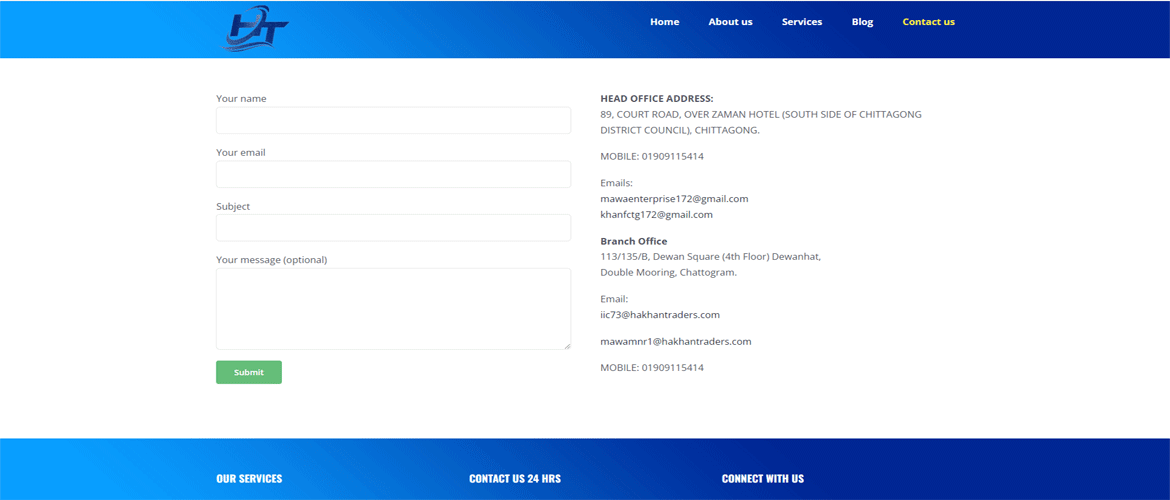The width and height of the screenshot is (1170, 500).
Task: Click mawamnr1@hakhantraders.com email address
Action: (675, 342)
